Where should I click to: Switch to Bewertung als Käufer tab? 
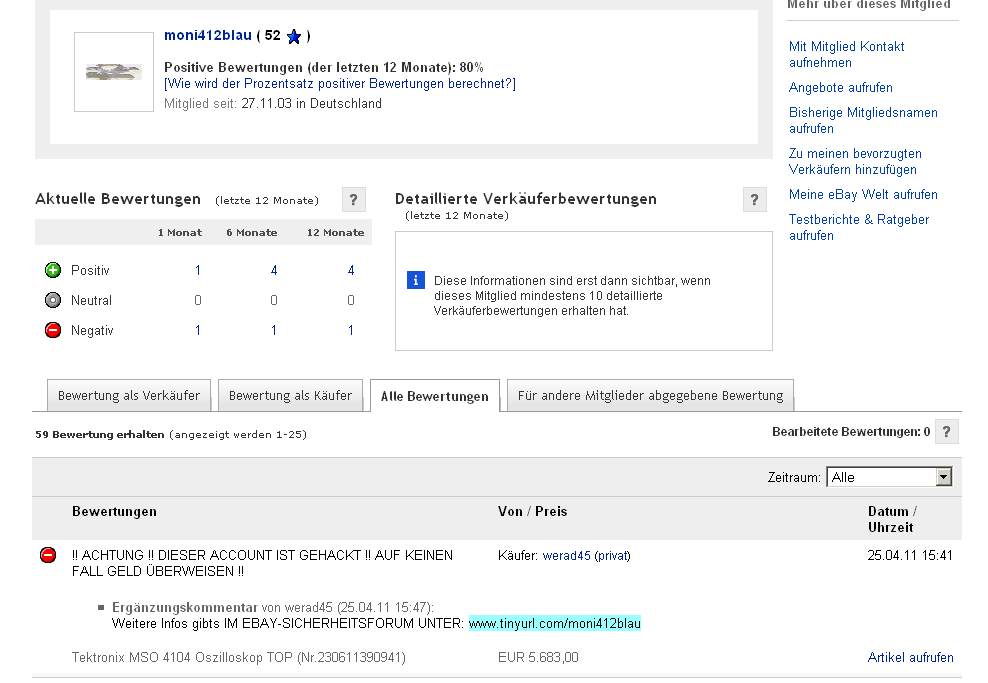(x=290, y=396)
